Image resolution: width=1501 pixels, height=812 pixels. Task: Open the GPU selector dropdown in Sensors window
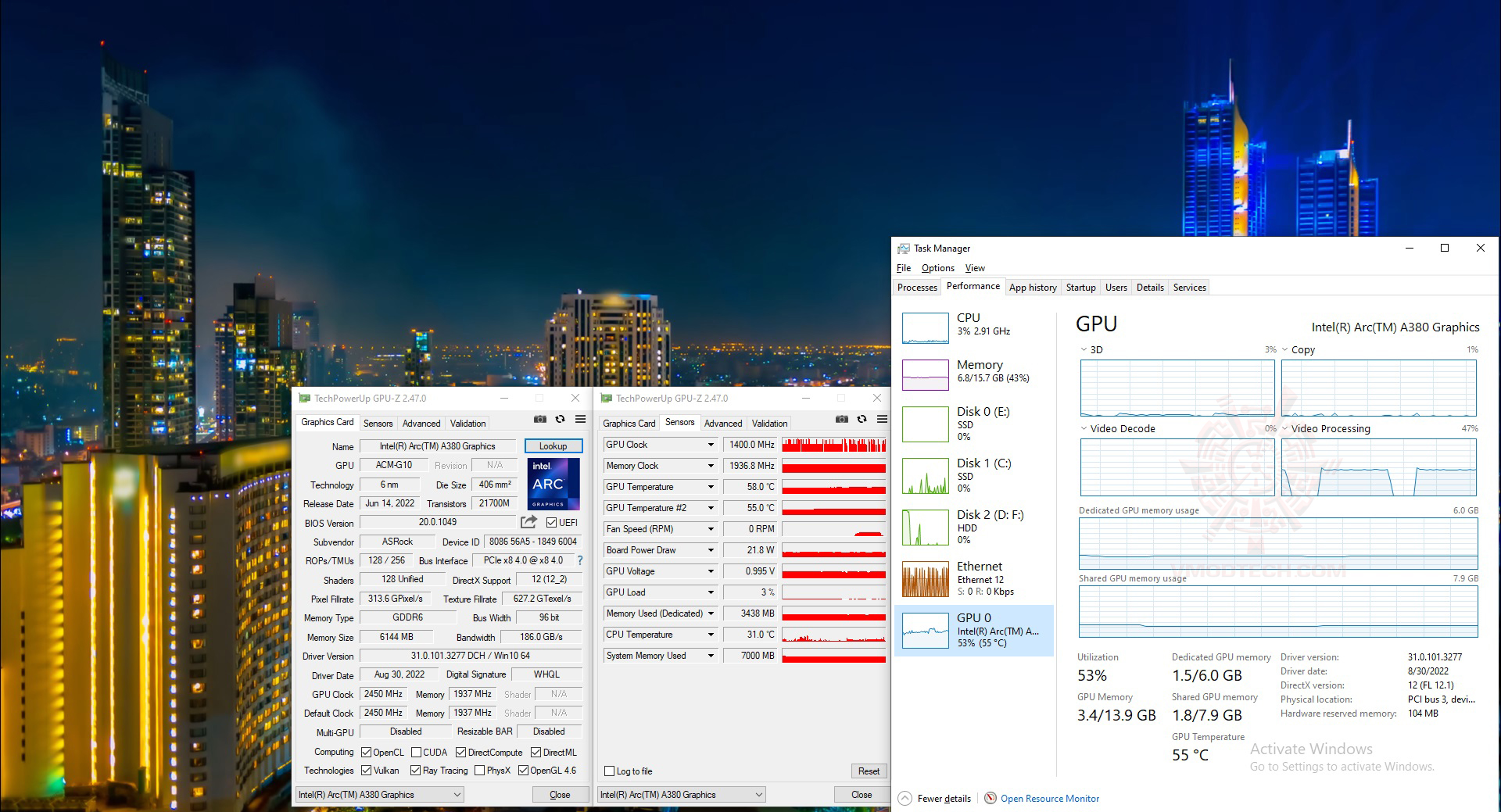click(x=682, y=794)
